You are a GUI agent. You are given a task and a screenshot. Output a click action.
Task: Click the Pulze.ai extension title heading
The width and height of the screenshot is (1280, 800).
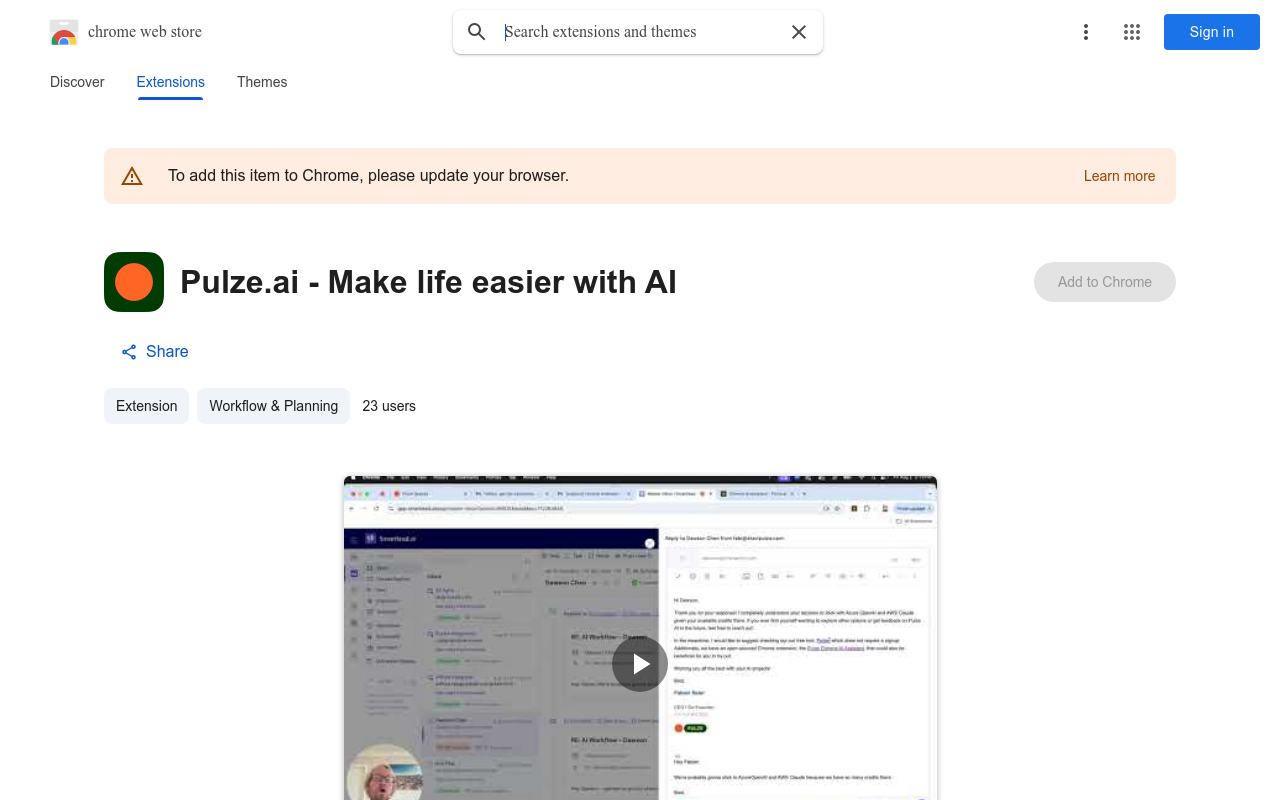coord(428,282)
